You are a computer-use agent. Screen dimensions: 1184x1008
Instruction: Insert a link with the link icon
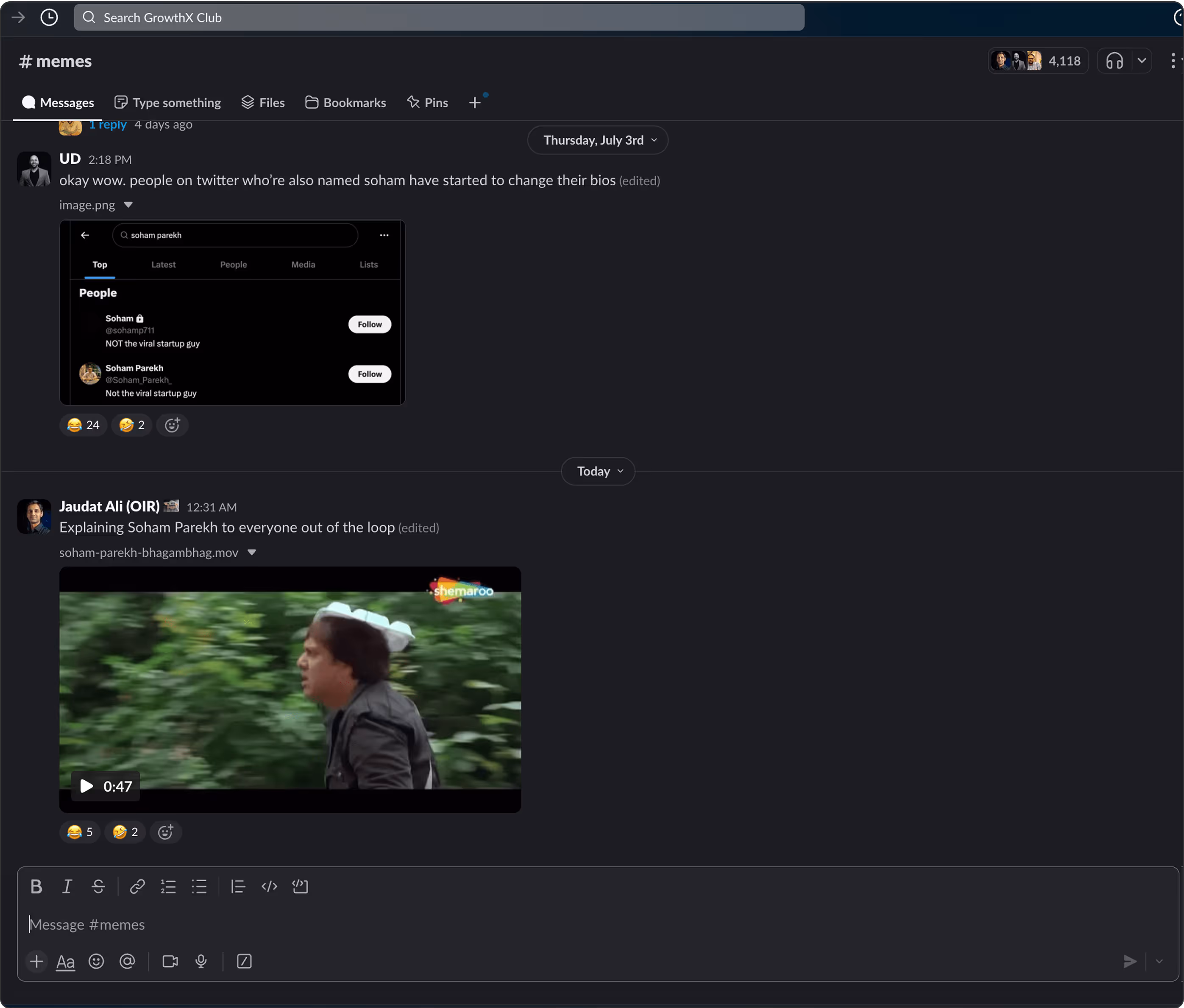(x=137, y=886)
